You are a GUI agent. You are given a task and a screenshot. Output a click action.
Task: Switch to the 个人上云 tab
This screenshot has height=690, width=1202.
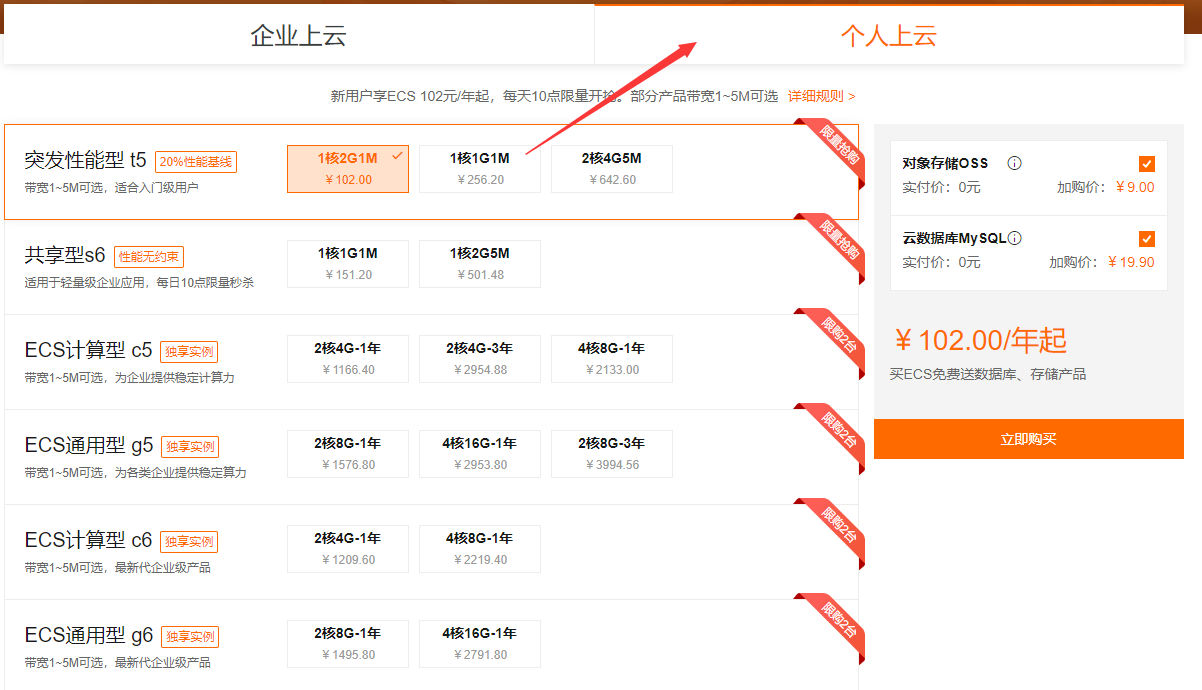[x=889, y=36]
